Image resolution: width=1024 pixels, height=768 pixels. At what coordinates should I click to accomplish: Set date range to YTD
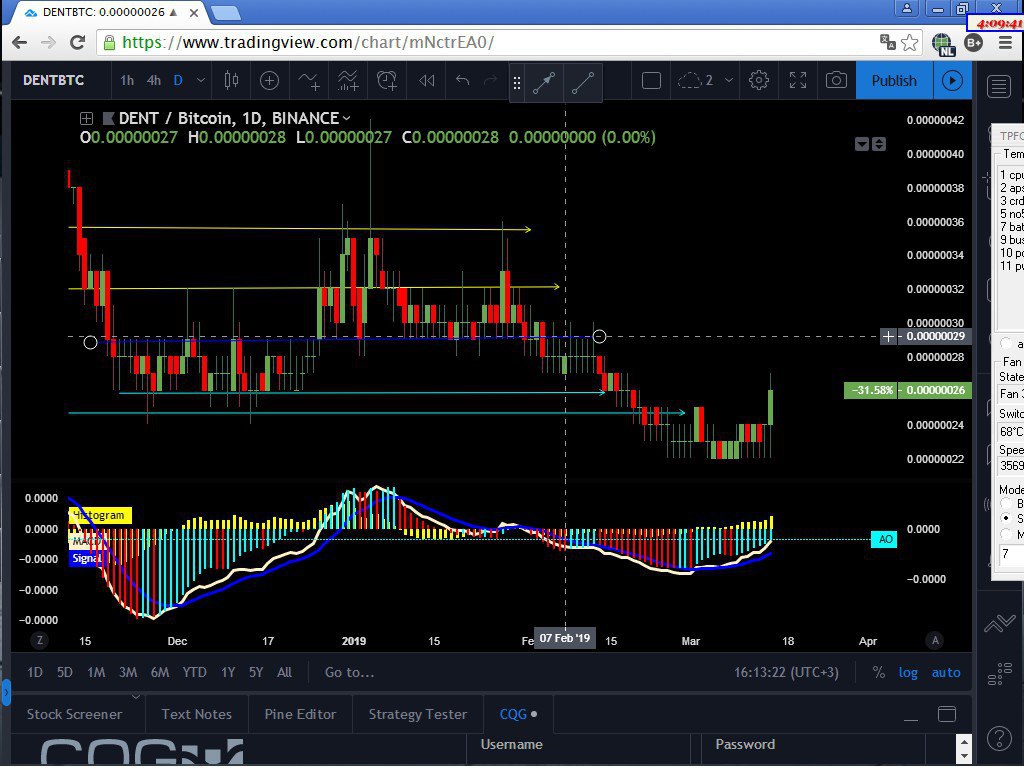194,672
